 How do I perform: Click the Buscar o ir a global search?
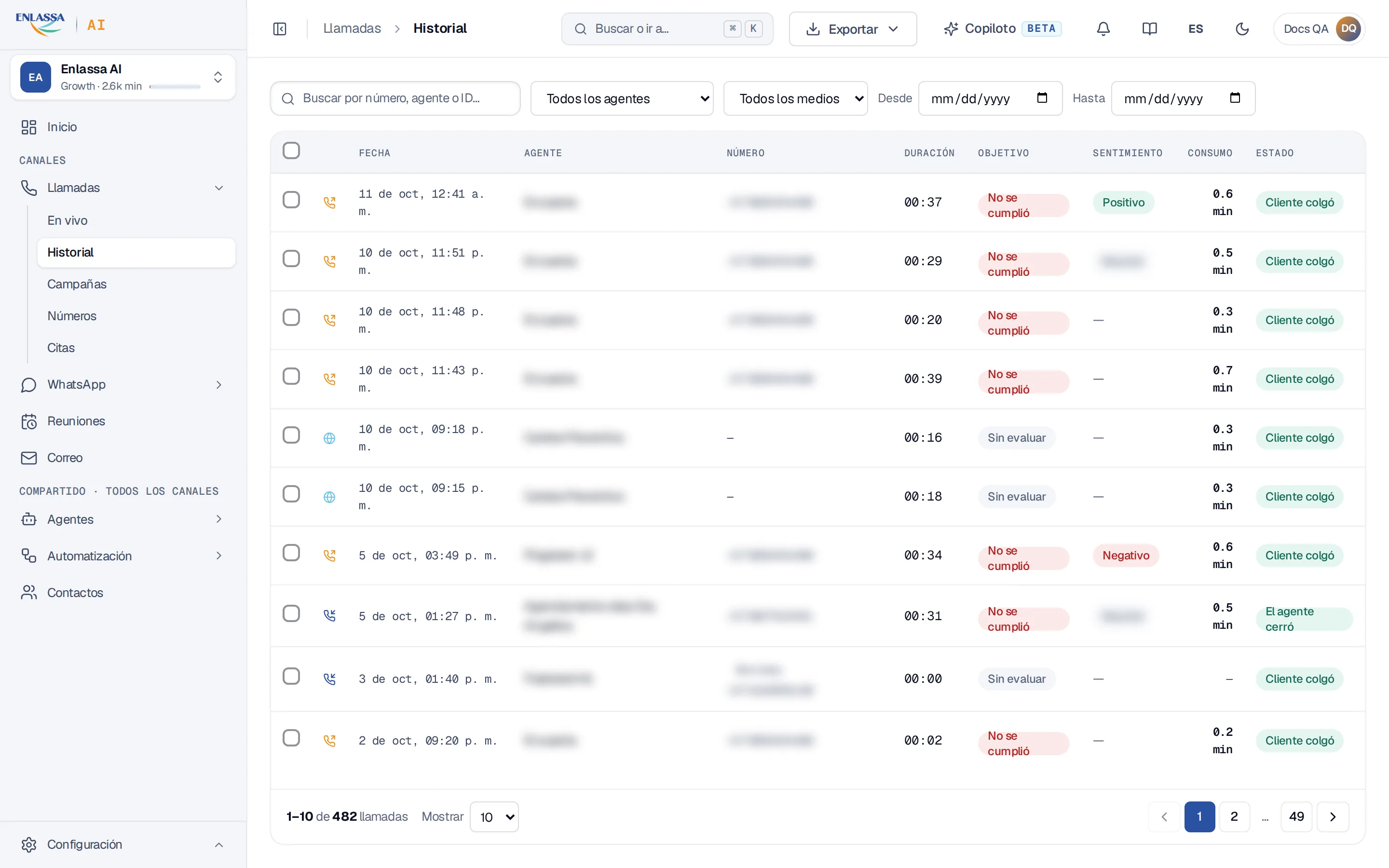[x=667, y=29]
